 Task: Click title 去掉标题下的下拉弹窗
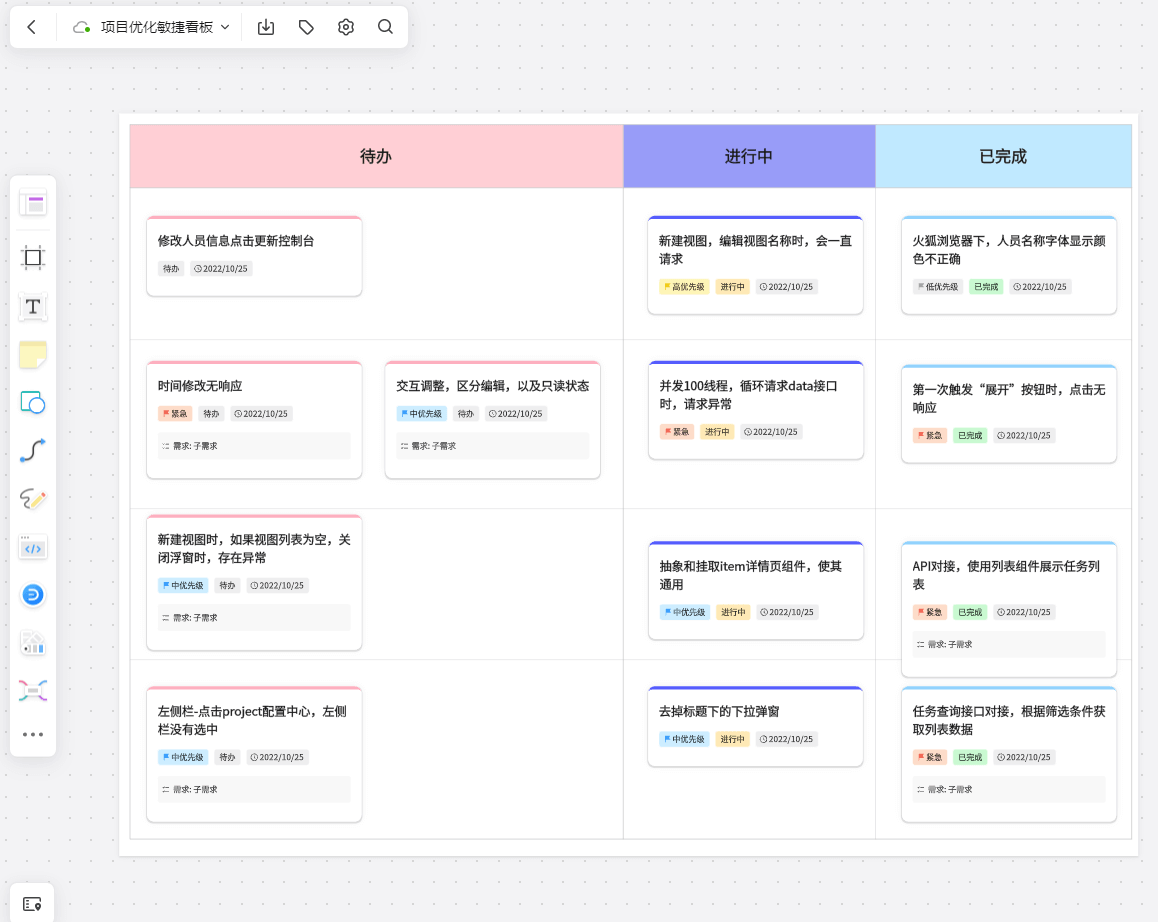click(719, 711)
